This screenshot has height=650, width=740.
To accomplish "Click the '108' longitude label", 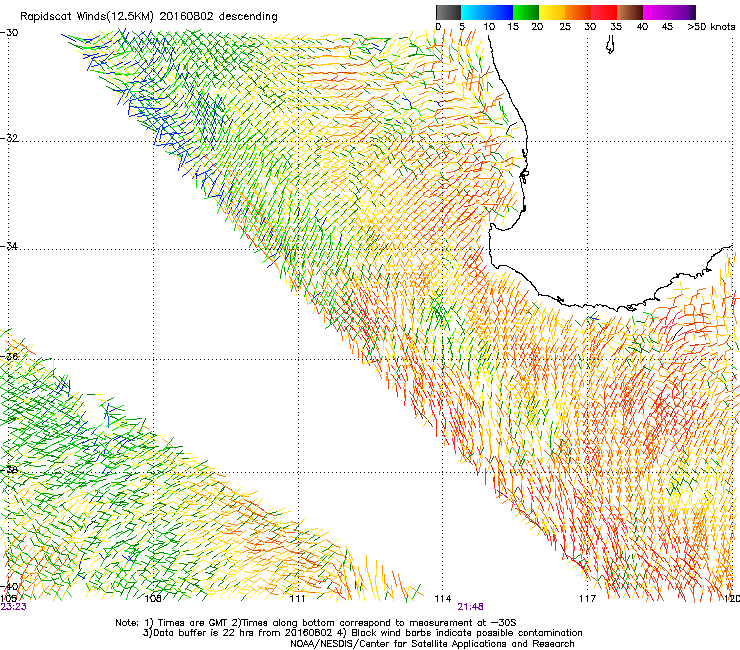I will (153, 599).
